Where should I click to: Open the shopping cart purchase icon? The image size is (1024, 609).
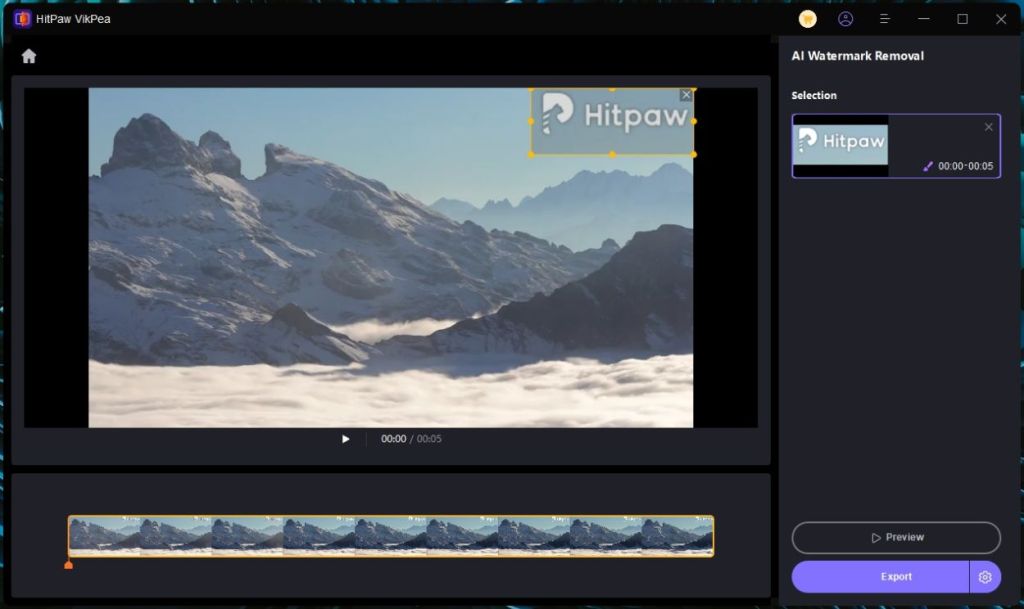point(808,19)
